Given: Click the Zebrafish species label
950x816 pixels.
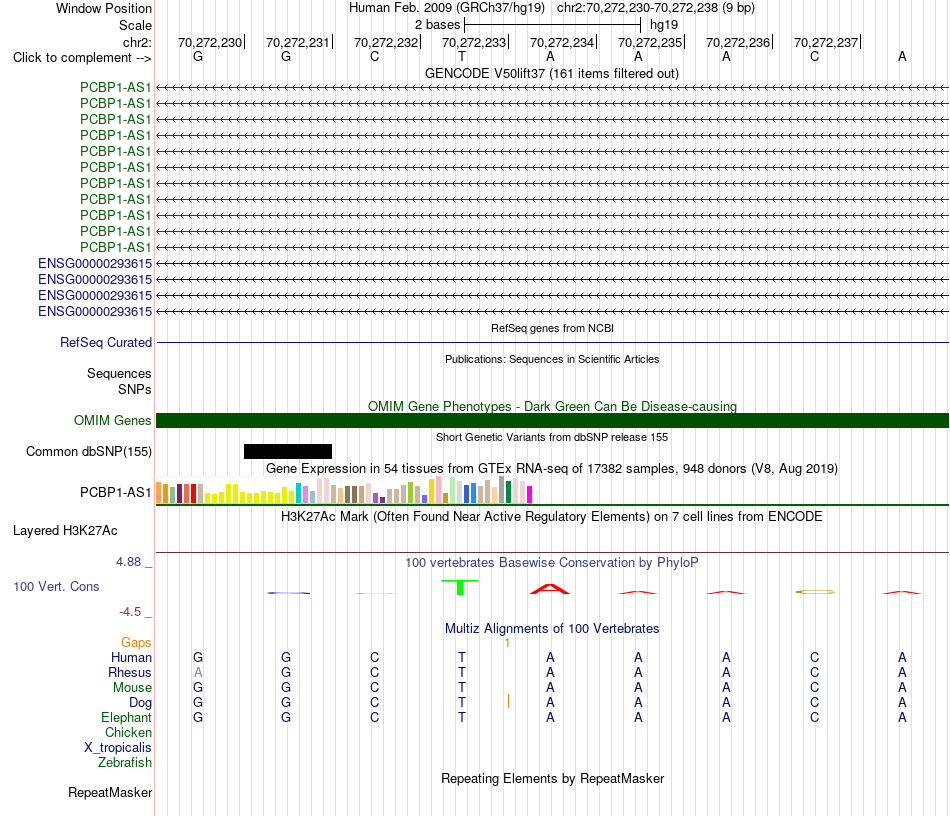Looking at the screenshot, I should pyautogui.click(x=125, y=762).
